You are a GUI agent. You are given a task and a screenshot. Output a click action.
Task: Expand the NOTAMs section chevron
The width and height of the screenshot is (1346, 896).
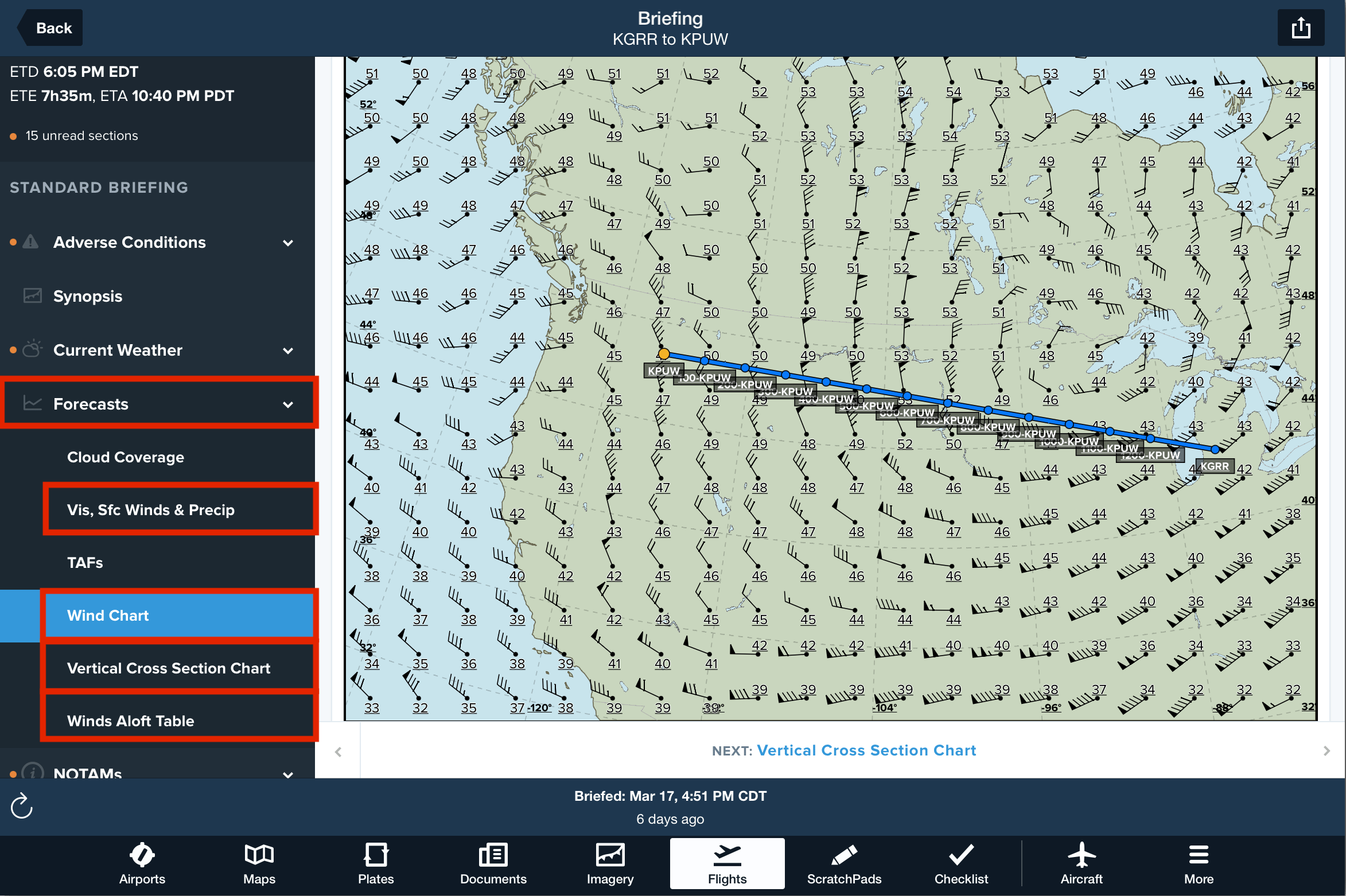(x=288, y=773)
